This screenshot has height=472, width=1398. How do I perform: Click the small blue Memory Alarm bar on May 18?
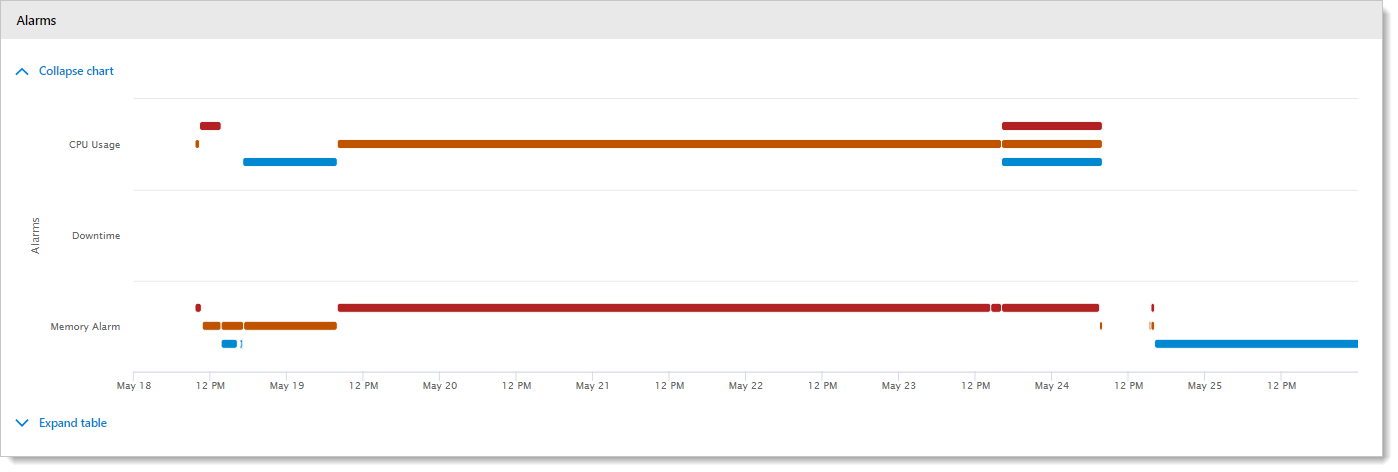click(x=229, y=344)
